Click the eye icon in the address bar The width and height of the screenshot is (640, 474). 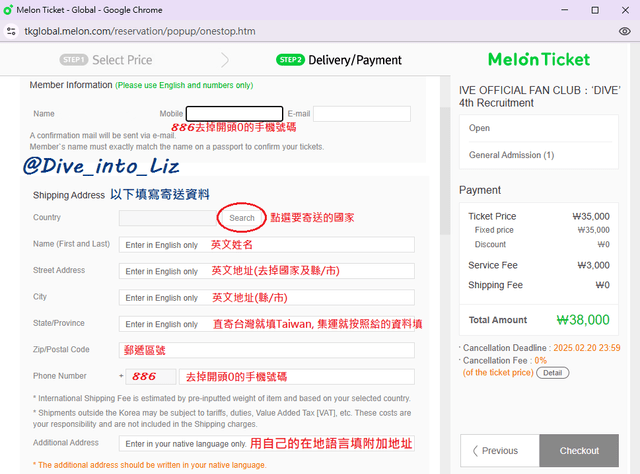coord(624,31)
